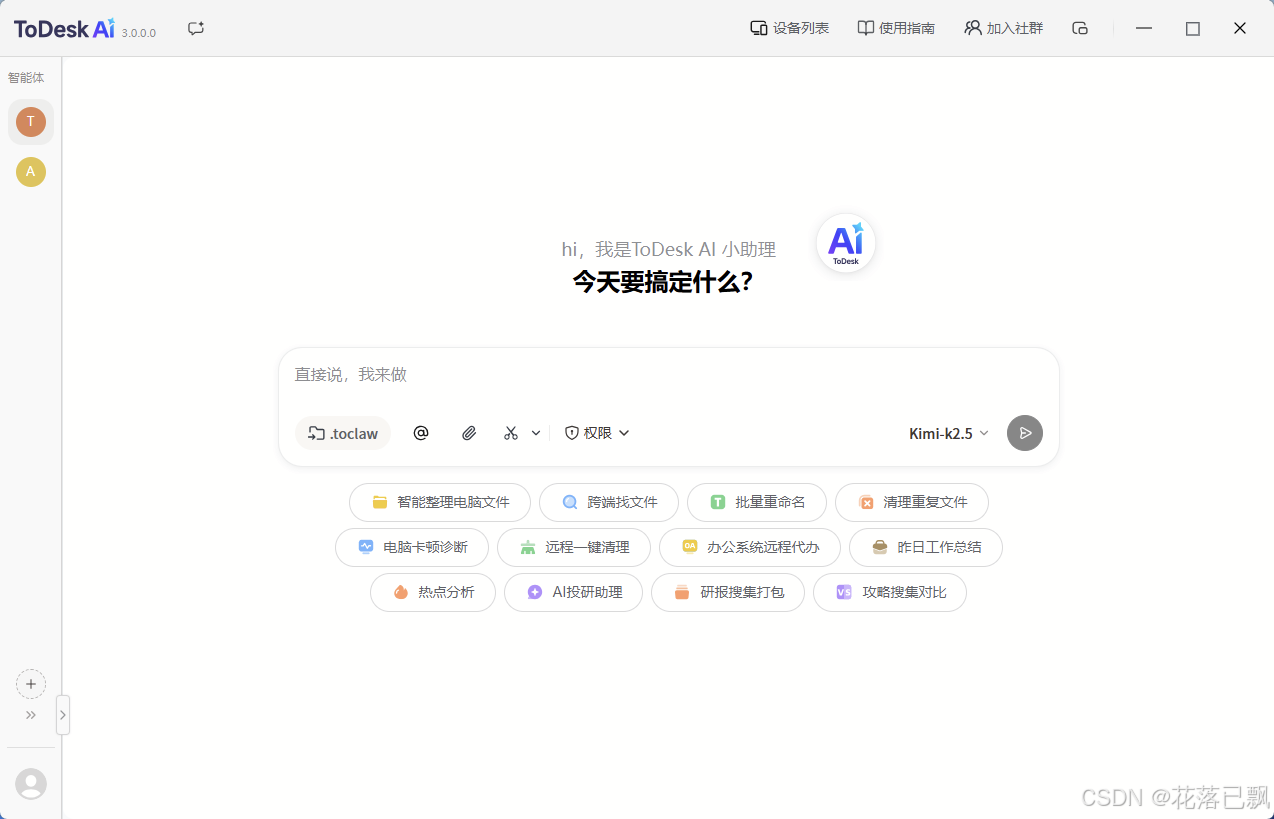Choose 清理重复文件 suggestion
Image resolution: width=1274 pixels, height=819 pixels.
[x=912, y=502]
